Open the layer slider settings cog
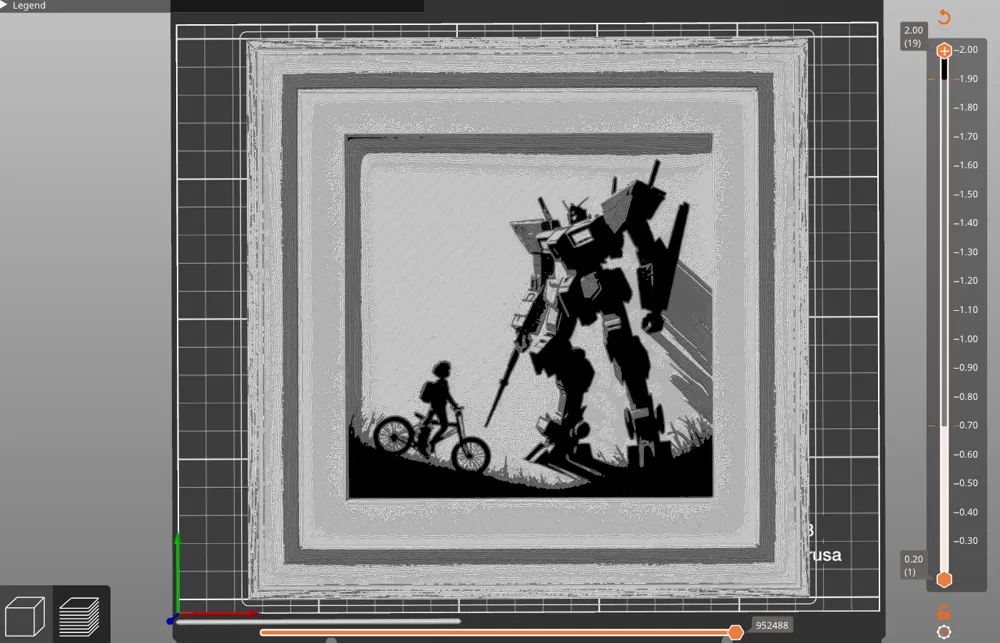Viewport: 1000px width, 643px height. click(944, 633)
